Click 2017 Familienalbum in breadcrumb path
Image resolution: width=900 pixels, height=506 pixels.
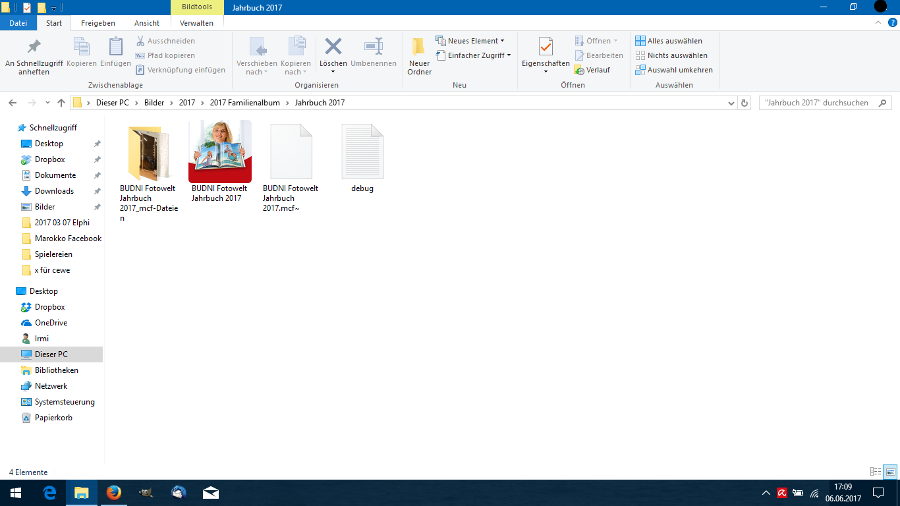pos(245,103)
